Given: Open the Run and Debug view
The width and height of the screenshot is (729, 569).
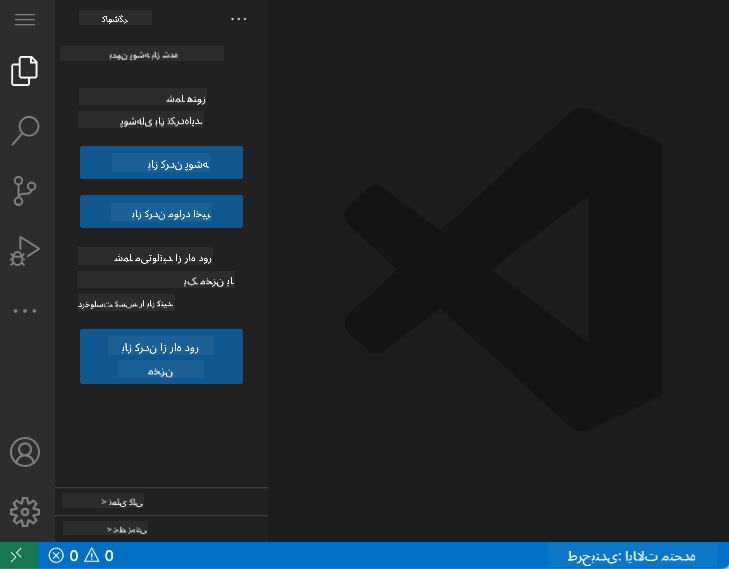Looking at the screenshot, I should point(25,250).
